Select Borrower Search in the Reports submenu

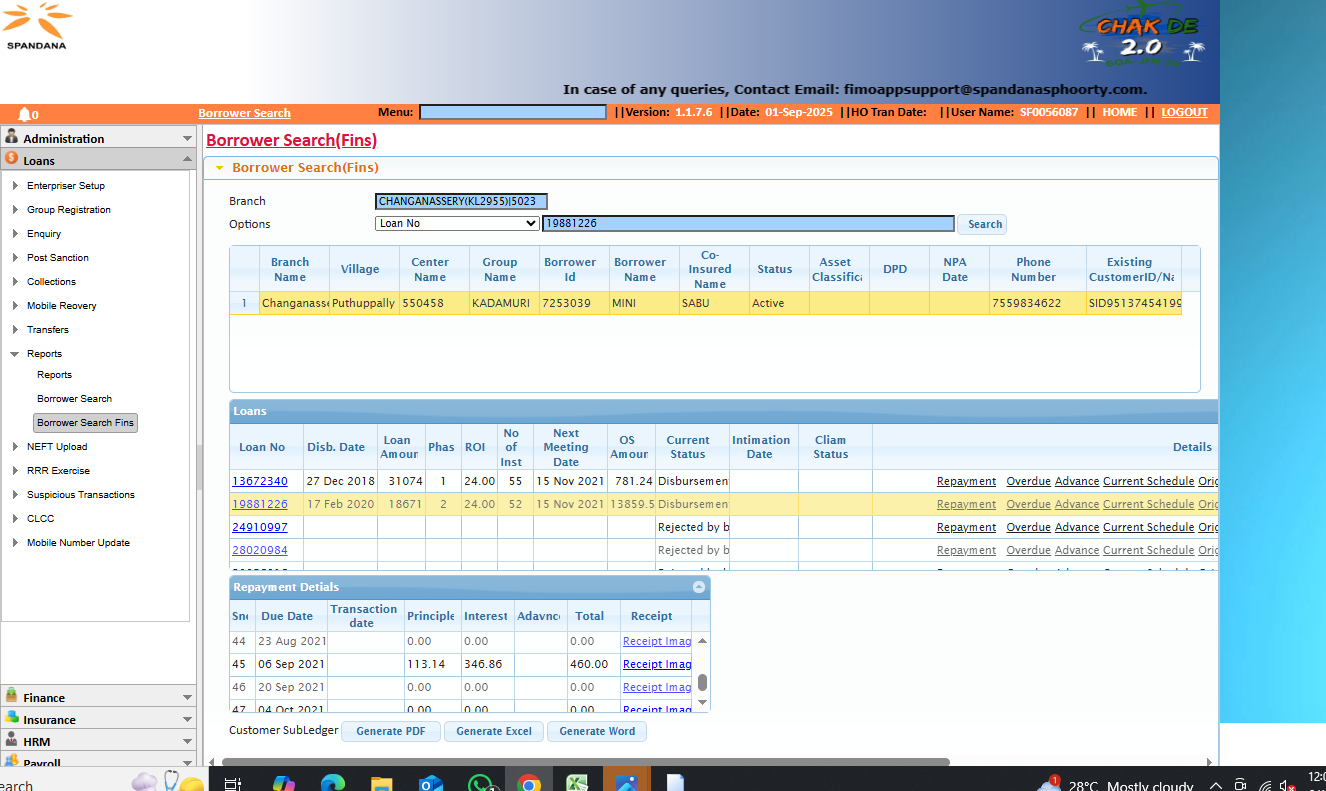[x=74, y=399]
